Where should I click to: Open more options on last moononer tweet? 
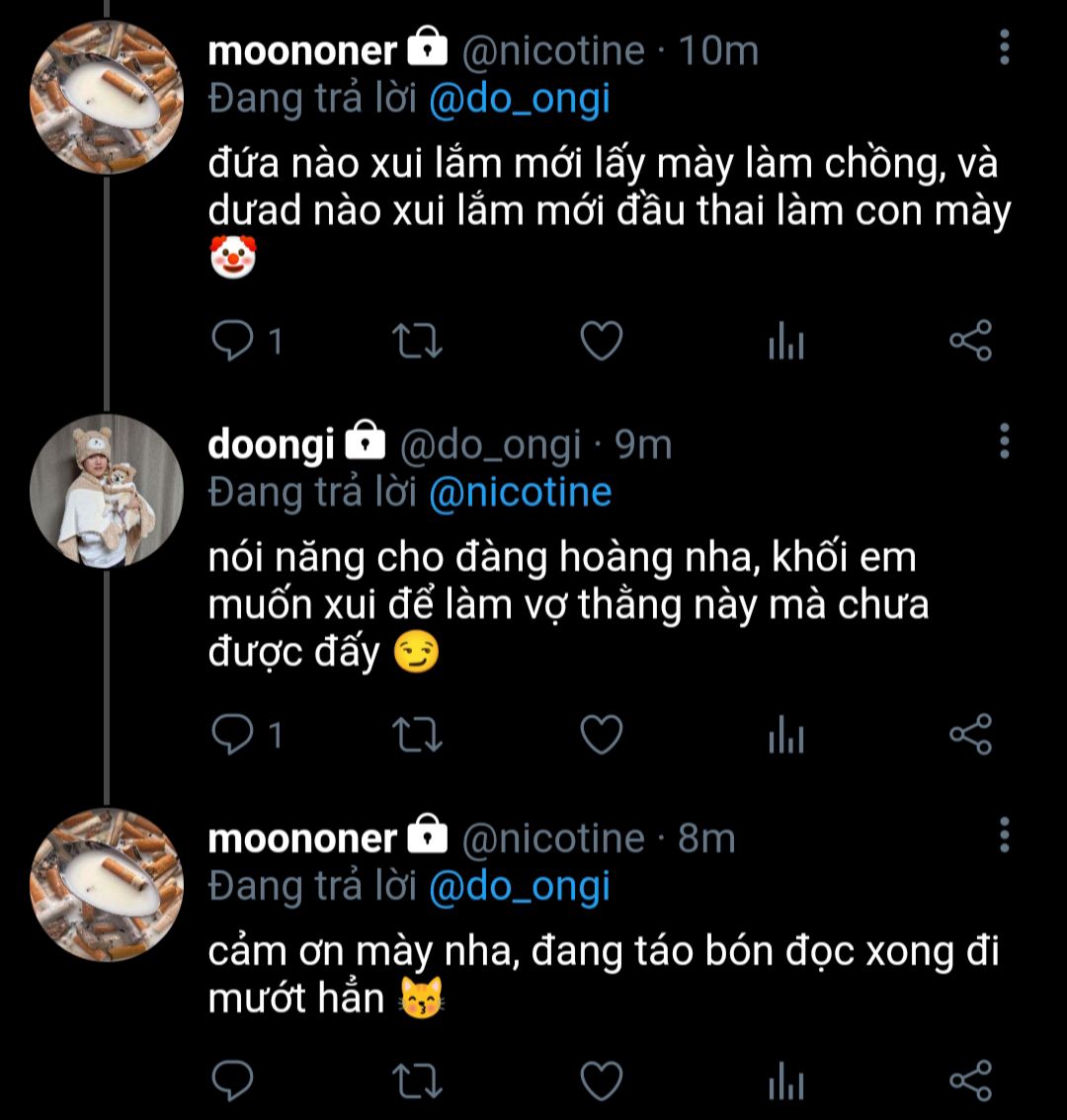[1005, 836]
